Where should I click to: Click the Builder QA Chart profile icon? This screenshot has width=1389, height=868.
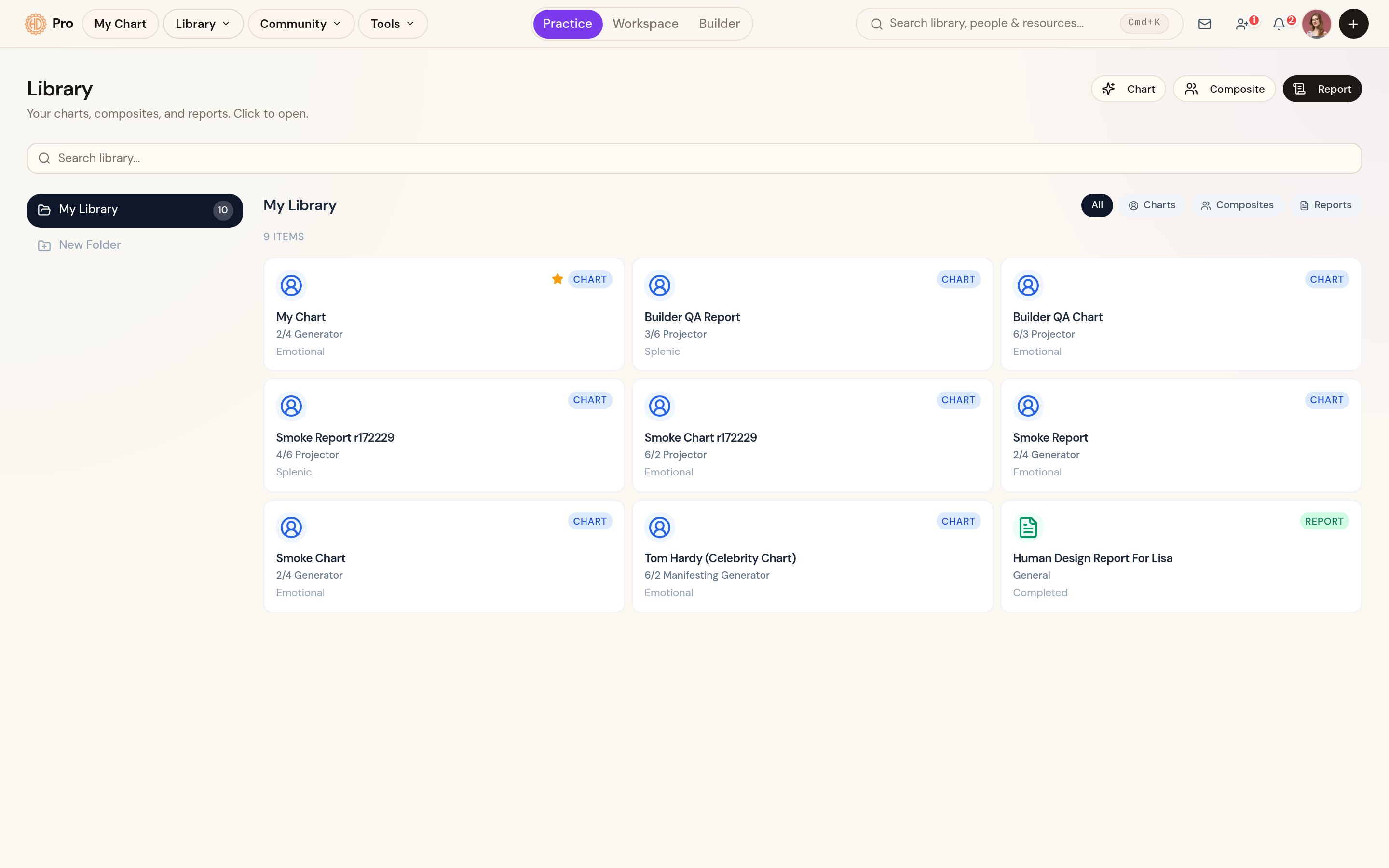tap(1028, 285)
